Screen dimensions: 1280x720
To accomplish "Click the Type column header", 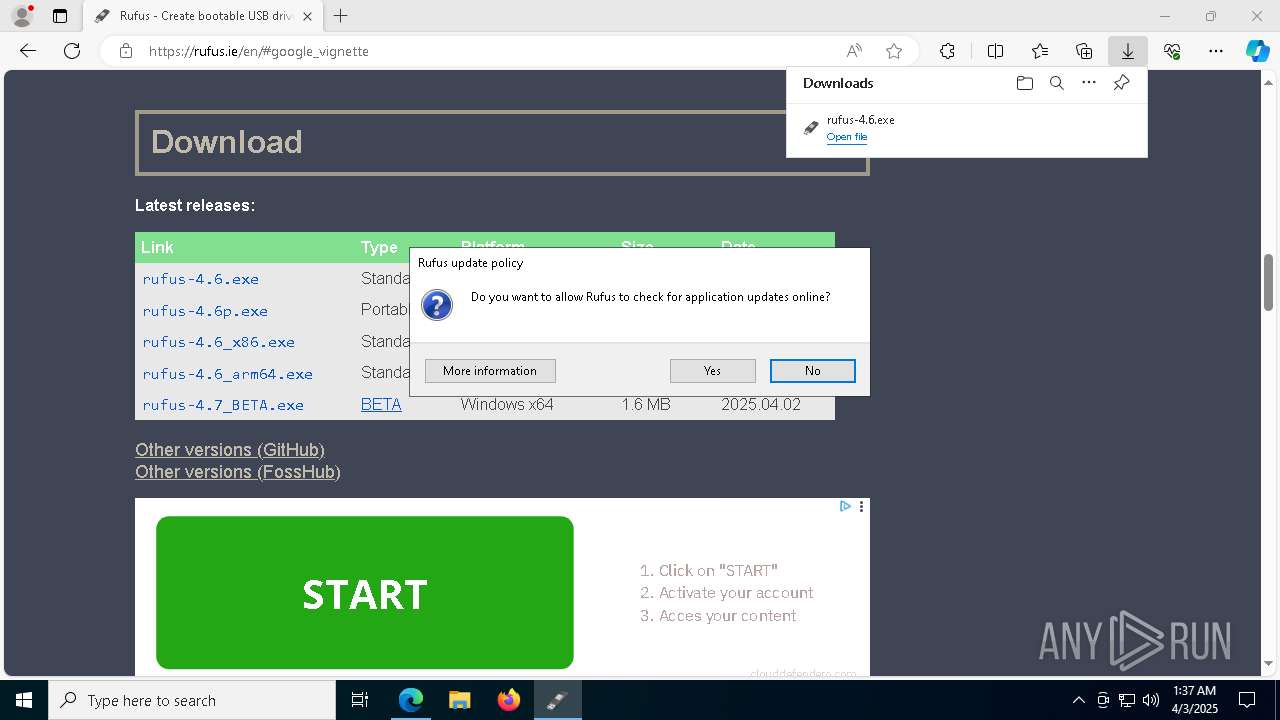I will point(379,247).
